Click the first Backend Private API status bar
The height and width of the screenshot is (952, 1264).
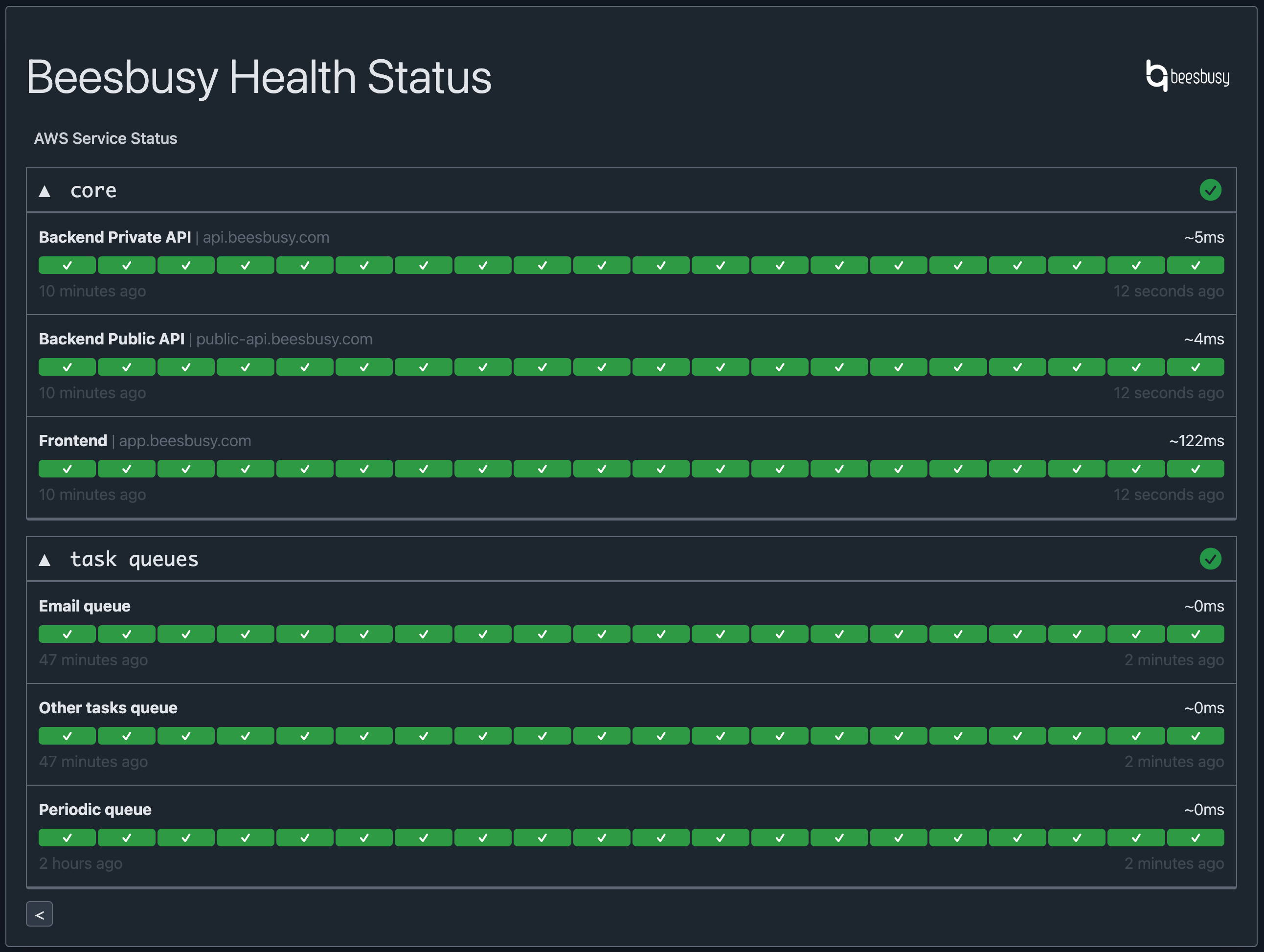(x=67, y=265)
